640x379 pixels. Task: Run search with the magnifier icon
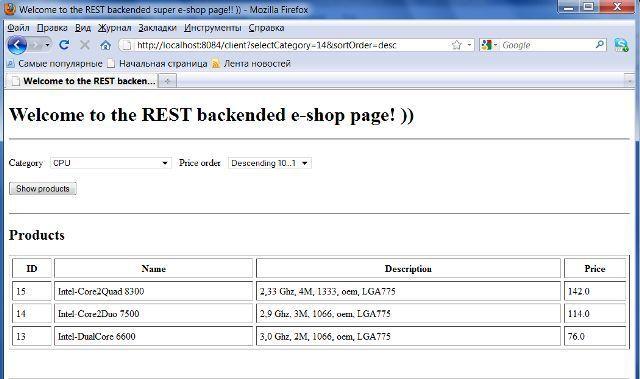tap(600, 44)
